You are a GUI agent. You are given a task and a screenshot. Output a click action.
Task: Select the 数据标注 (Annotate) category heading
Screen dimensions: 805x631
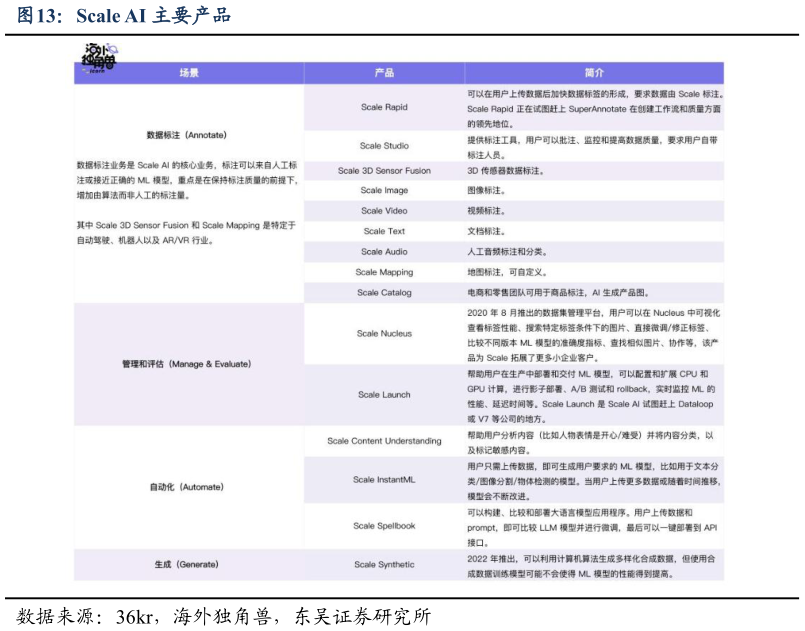(x=187, y=135)
